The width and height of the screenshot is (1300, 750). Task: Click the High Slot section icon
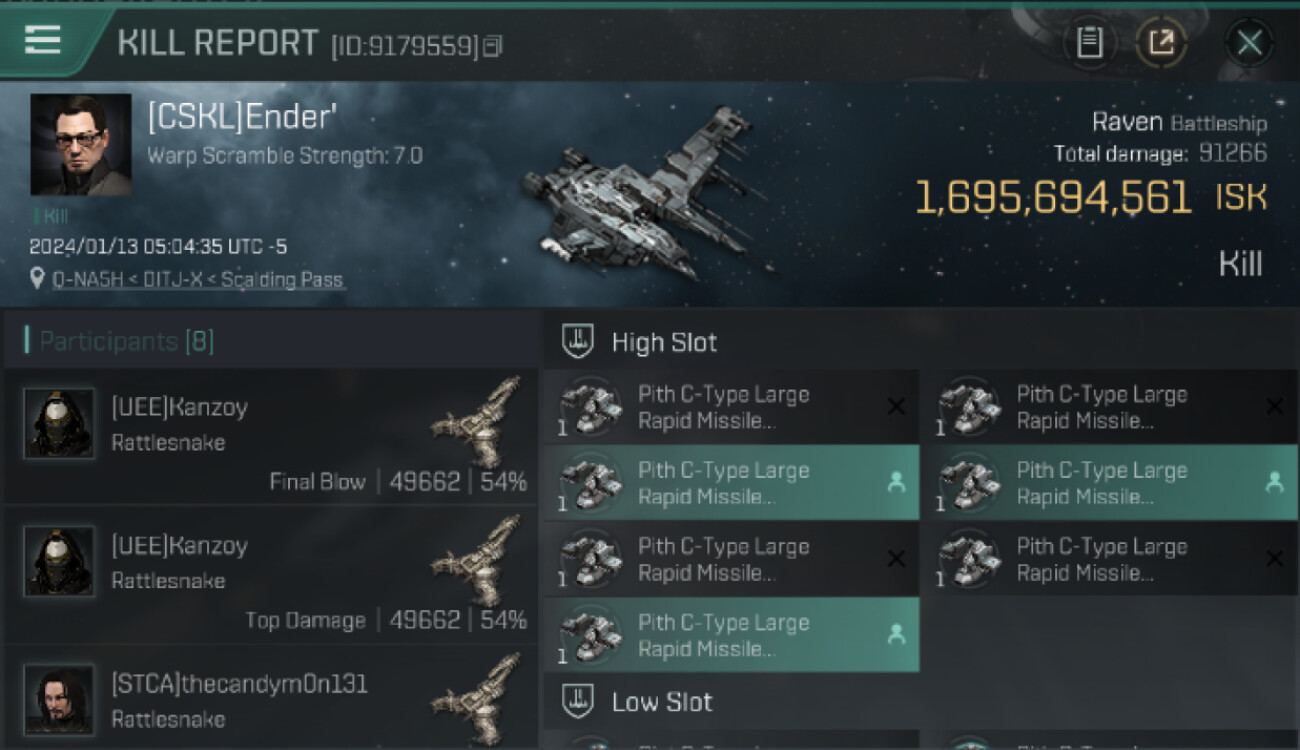click(578, 342)
